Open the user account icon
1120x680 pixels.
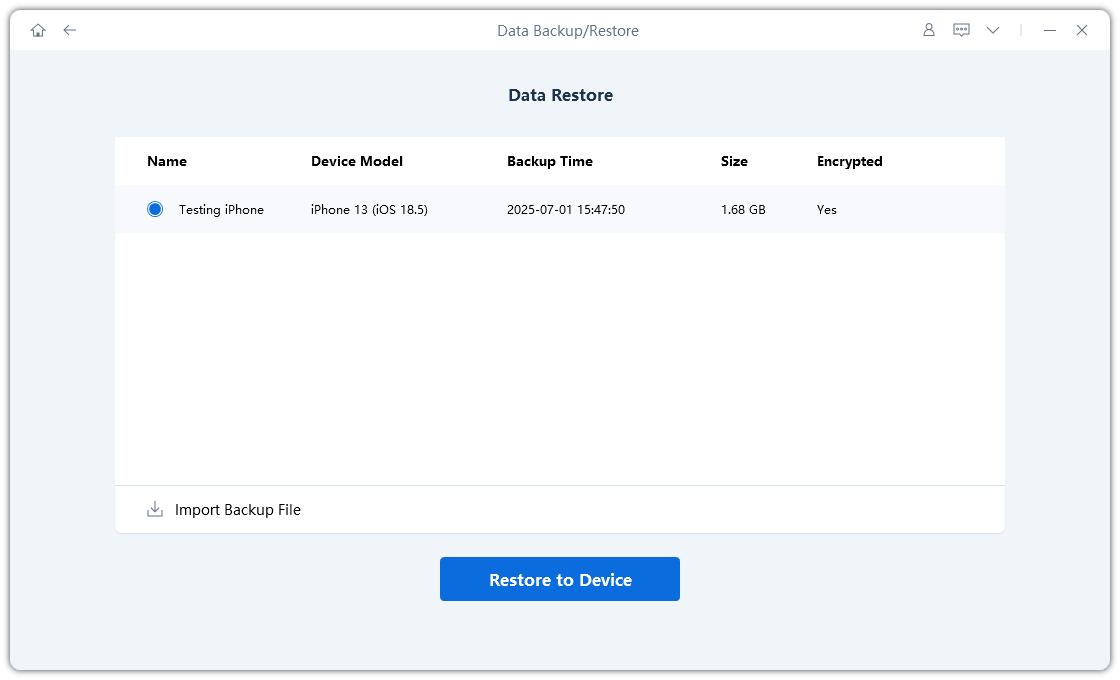tap(928, 31)
